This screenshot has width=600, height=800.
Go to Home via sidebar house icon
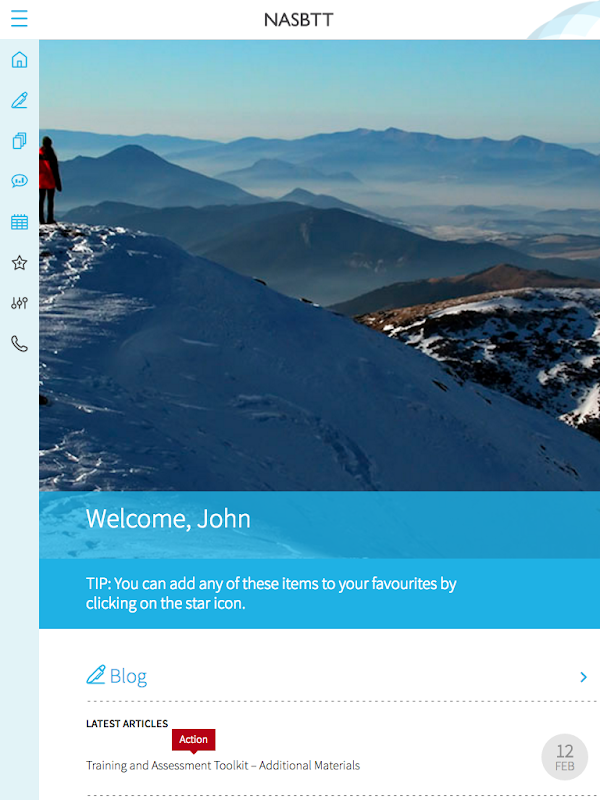19,60
